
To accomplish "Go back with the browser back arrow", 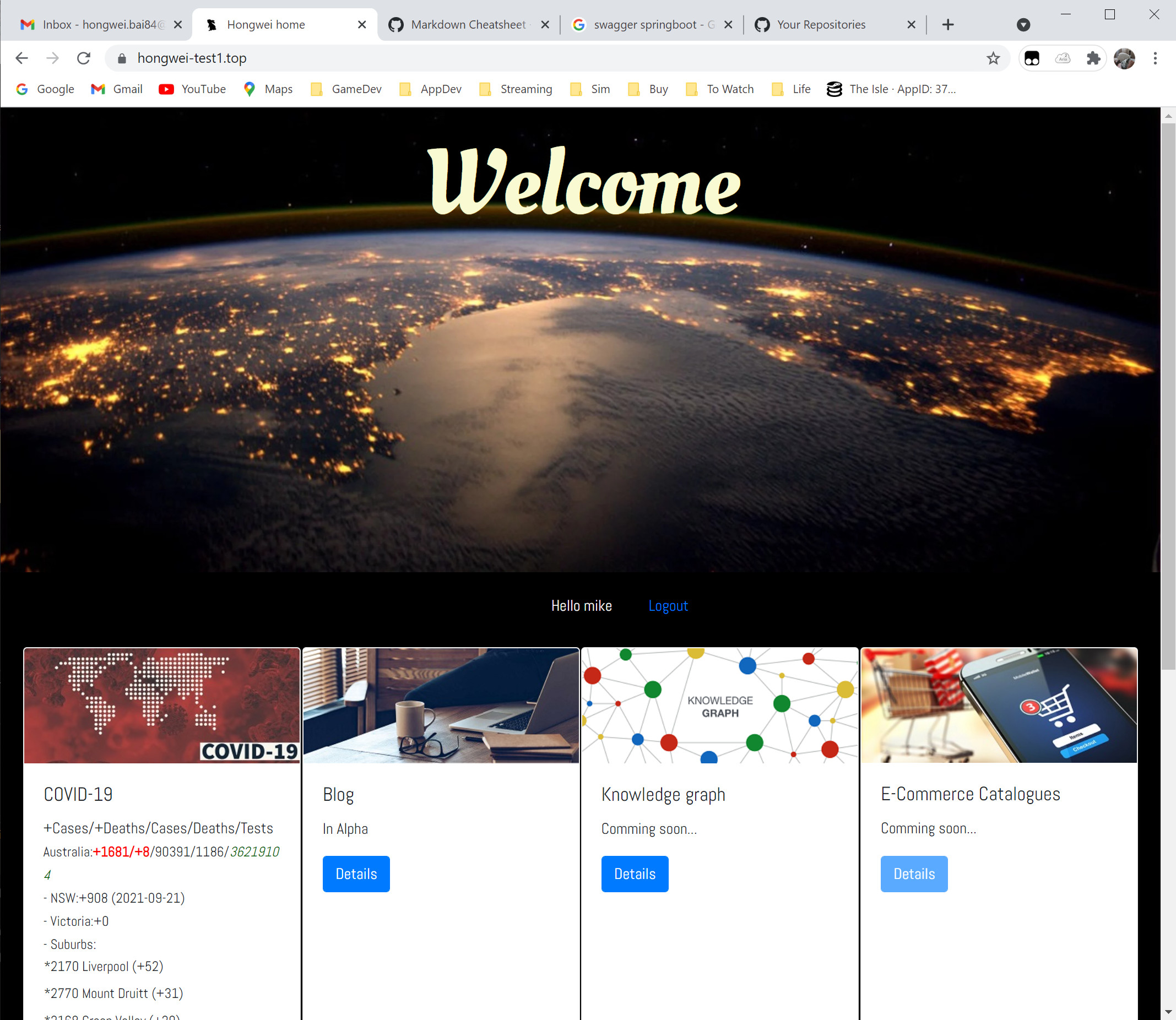I will [x=21, y=58].
